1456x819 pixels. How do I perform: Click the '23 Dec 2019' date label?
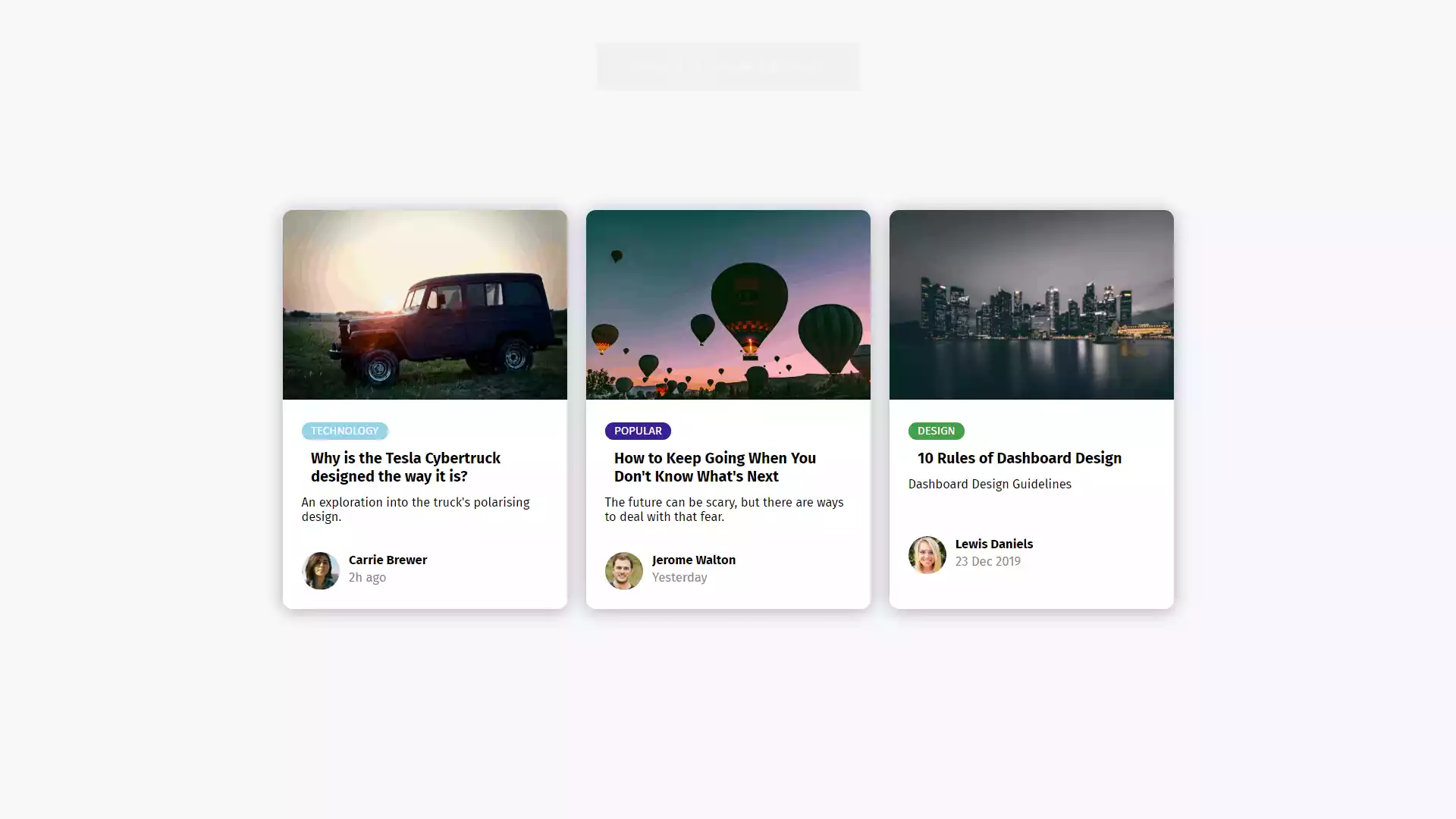click(x=987, y=561)
